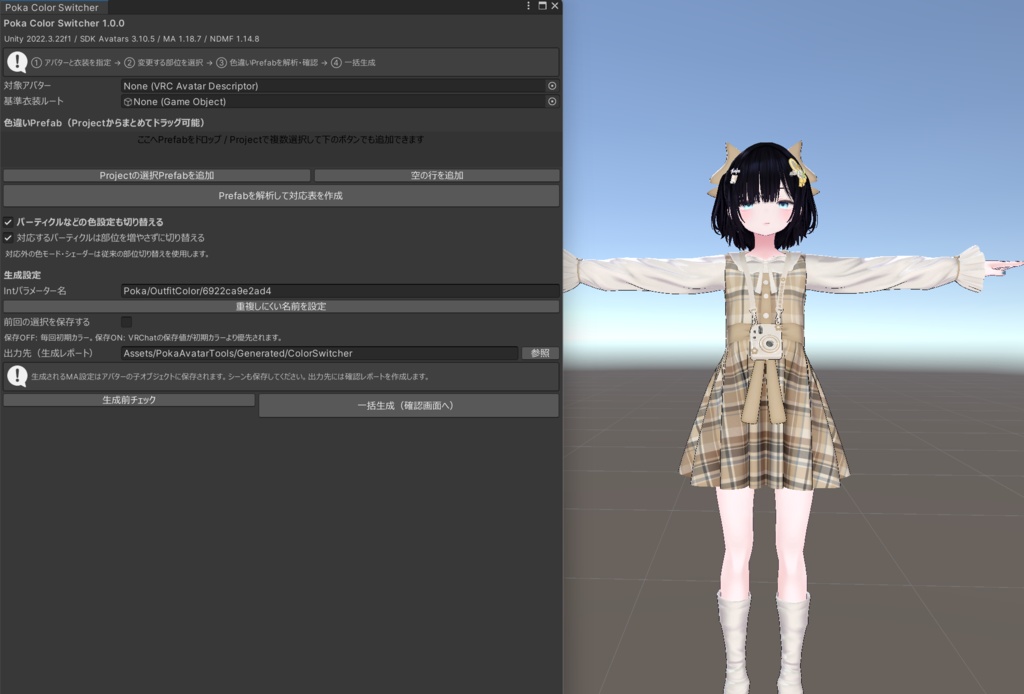Click the avatar's head in scene view
Viewport: 1024px width, 694px height.
[763, 199]
